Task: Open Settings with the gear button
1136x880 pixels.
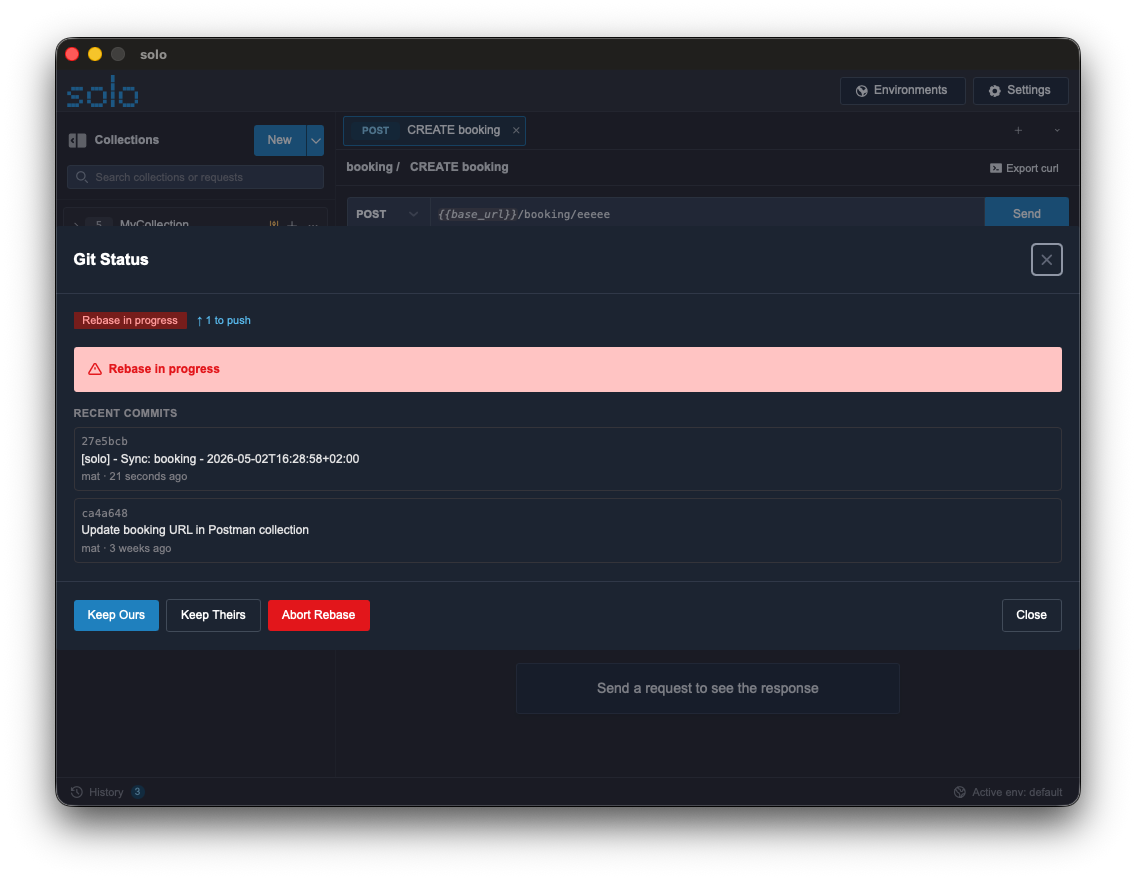Action: point(1020,91)
